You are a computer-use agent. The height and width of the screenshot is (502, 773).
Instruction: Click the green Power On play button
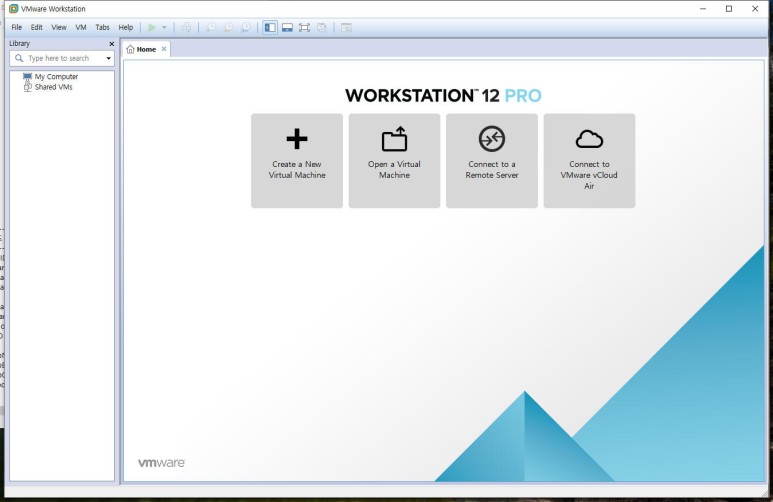(x=152, y=28)
